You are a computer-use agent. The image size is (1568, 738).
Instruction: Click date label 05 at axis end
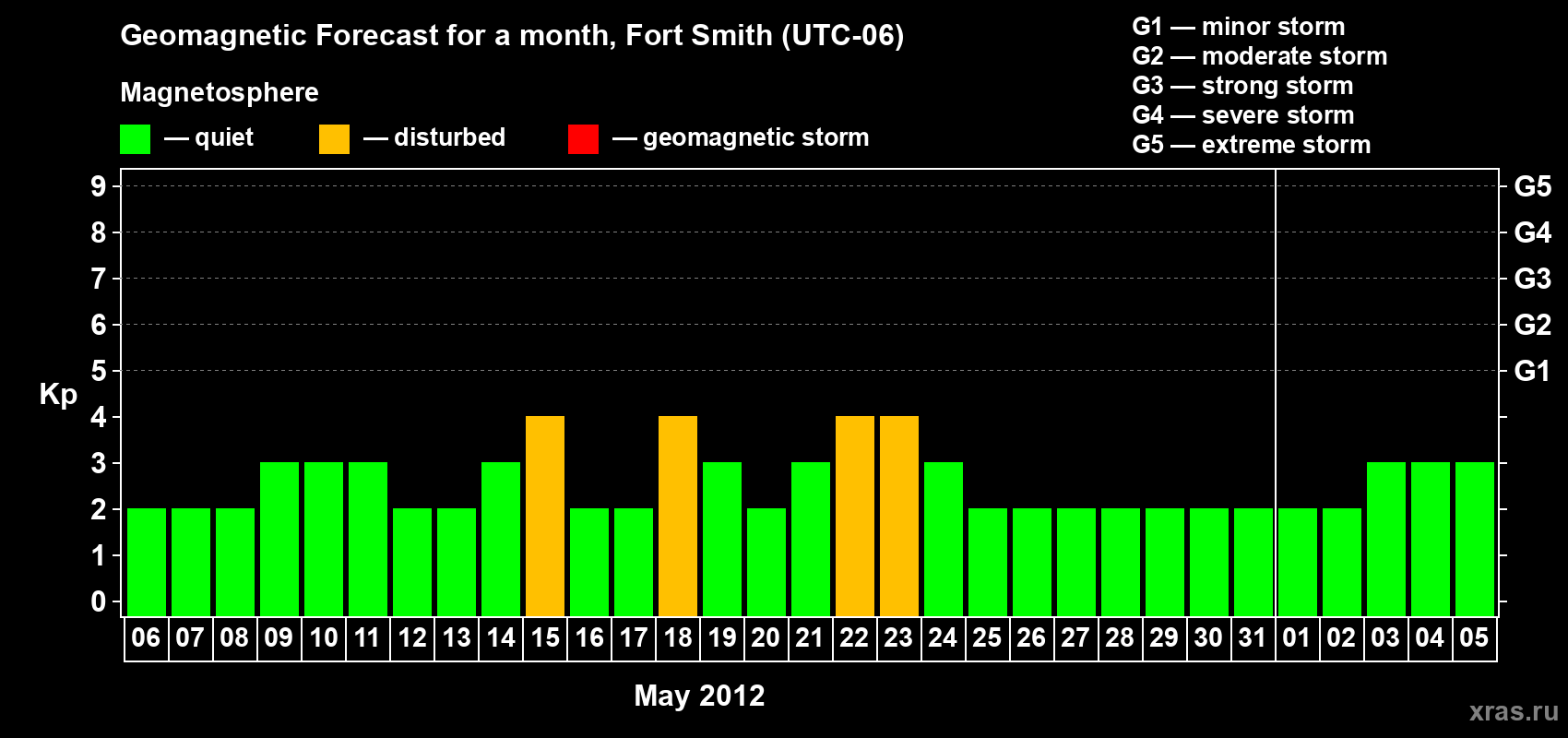pos(1474,638)
